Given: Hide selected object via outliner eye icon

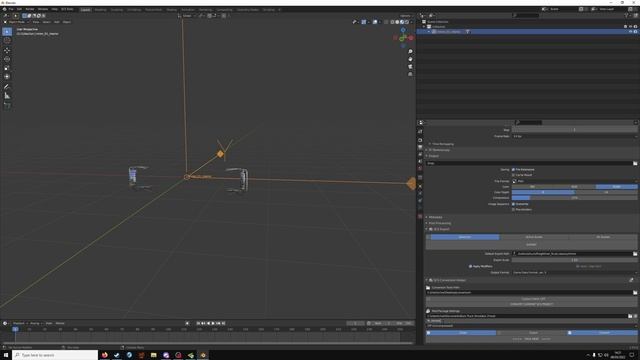Looking at the screenshot, I should pos(631,31).
